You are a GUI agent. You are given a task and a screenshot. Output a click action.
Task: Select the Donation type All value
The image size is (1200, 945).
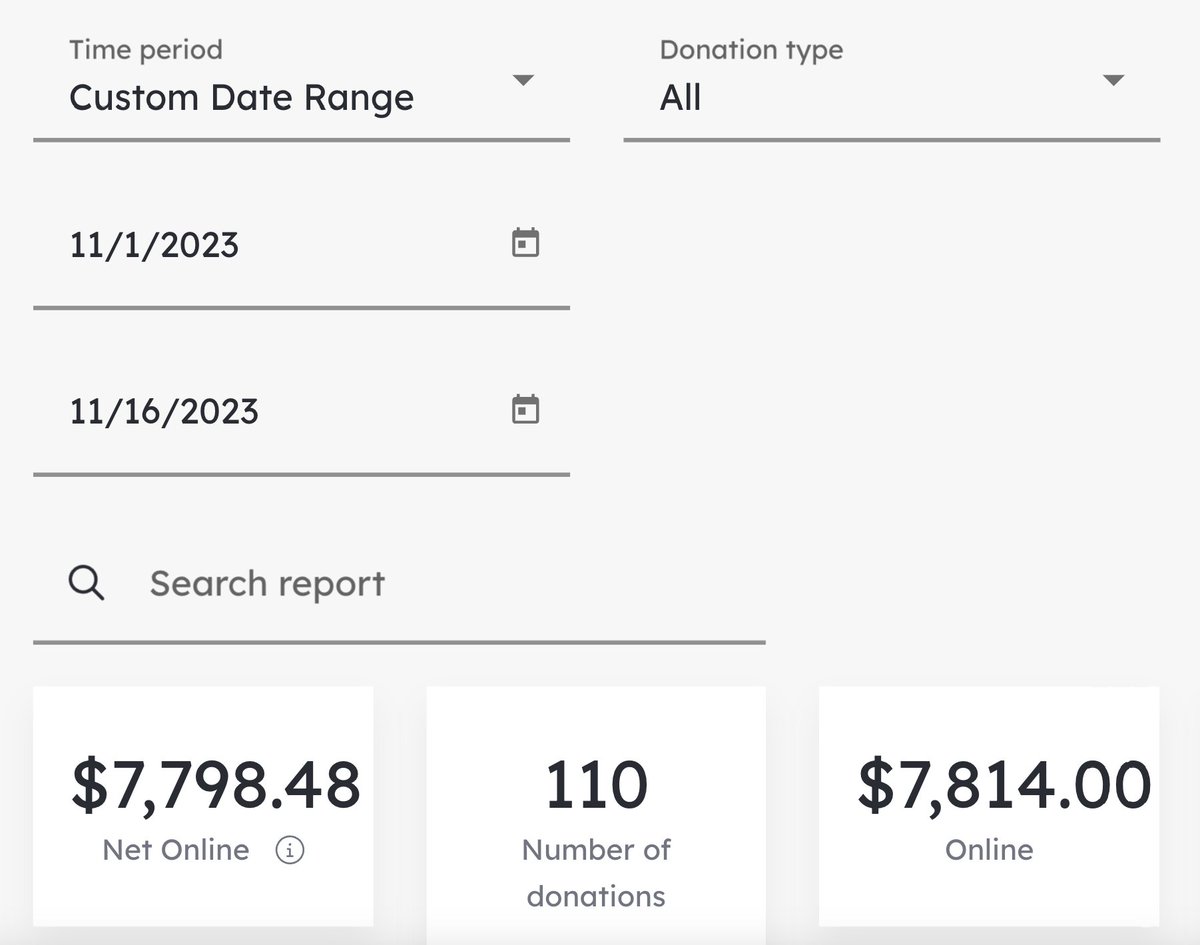(680, 98)
